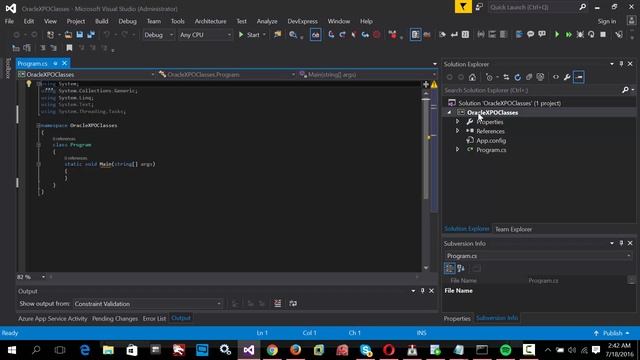The image size is (640, 360).
Task: Toggle the highlighted CodeLens toolbar button
Action: [x=316, y=35]
